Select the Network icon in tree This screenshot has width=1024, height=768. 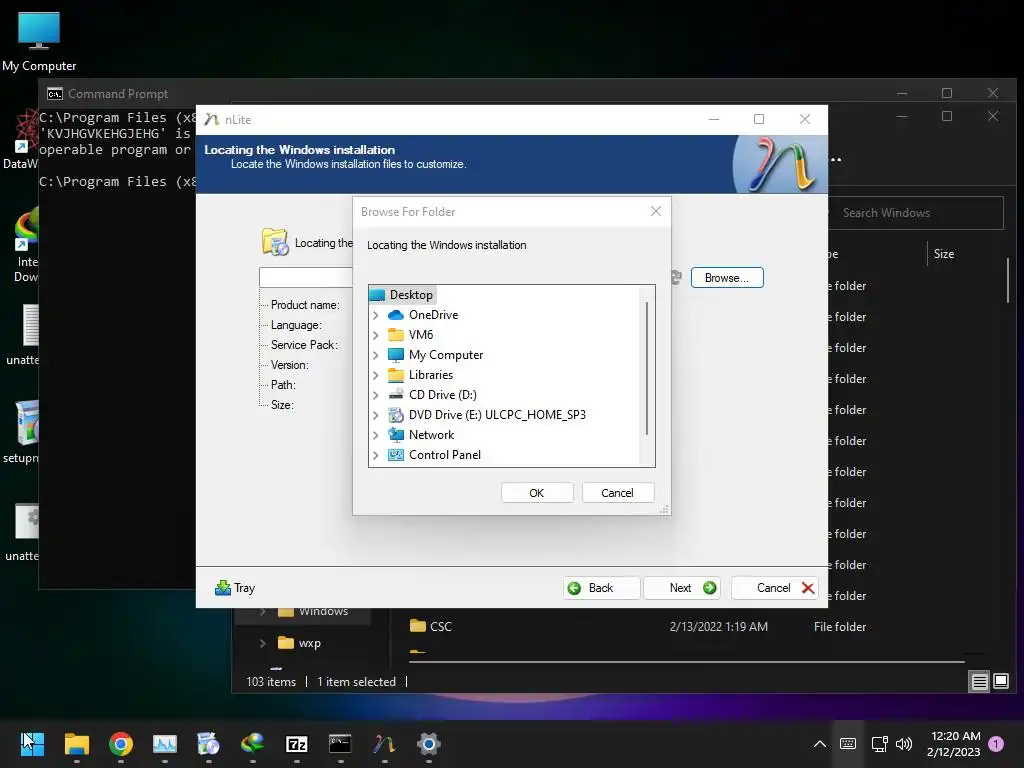396,435
